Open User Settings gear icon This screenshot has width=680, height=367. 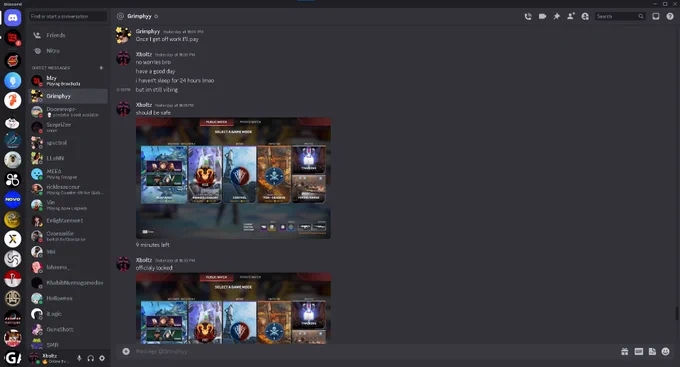pos(102,358)
